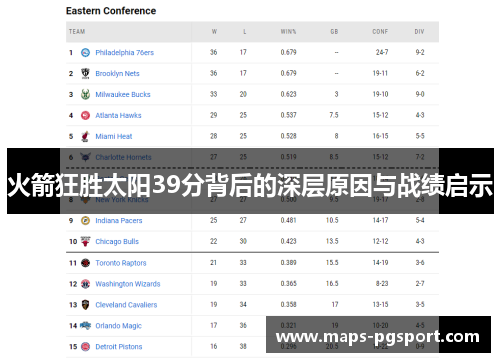Open the Orlando Magic team link

(118, 326)
